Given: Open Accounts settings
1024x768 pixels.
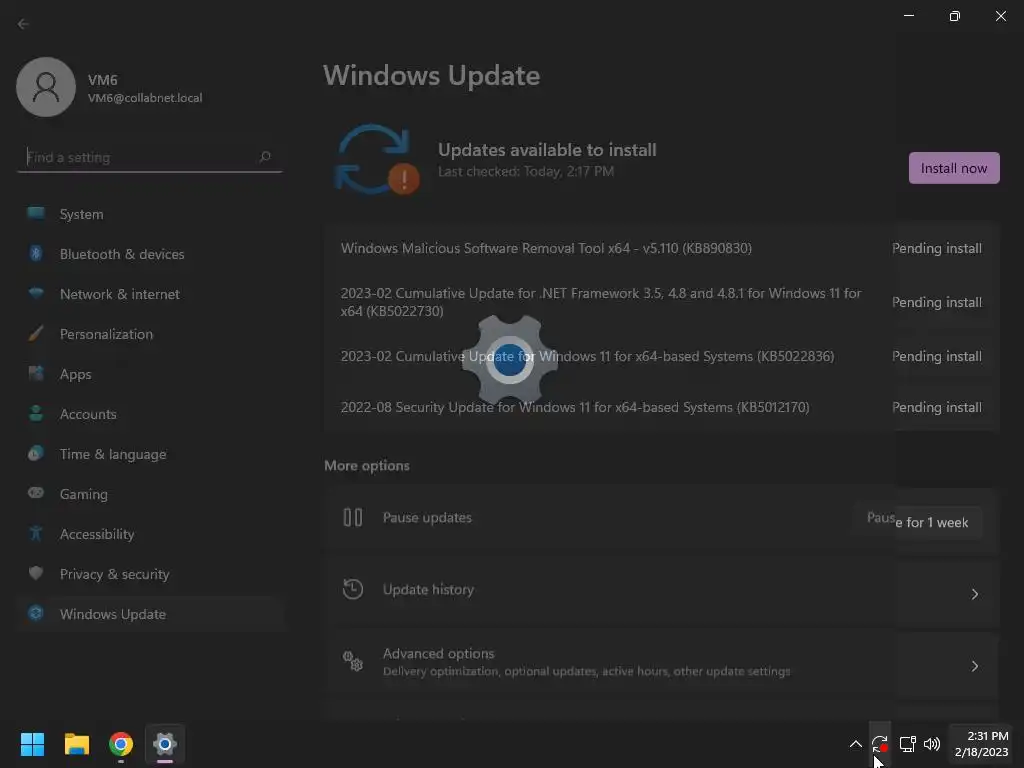Looking at the screenshot, I should [x=150, y=414].
